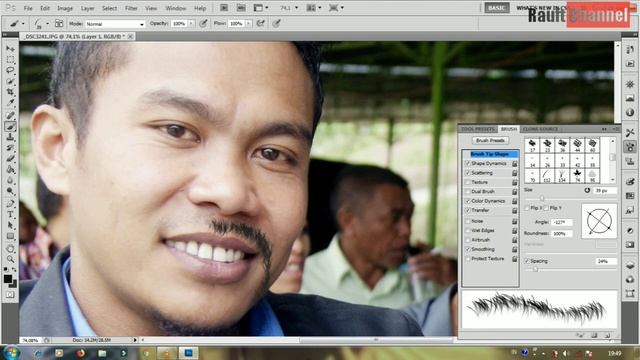
Task: Lock the Shape Dynamics settings
Action: (514, 164)
